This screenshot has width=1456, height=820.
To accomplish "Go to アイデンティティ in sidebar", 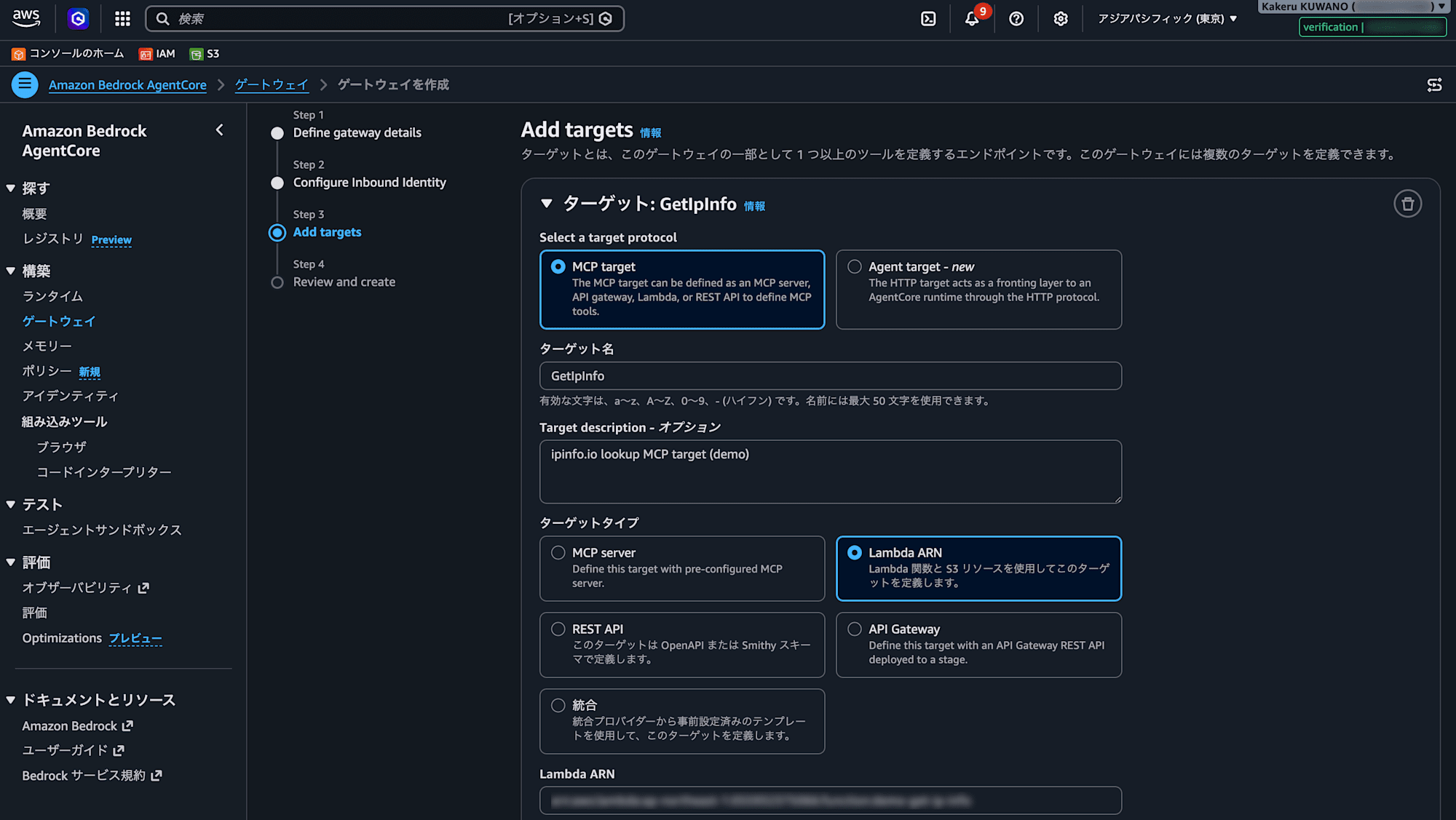I will tap(70, 396).
